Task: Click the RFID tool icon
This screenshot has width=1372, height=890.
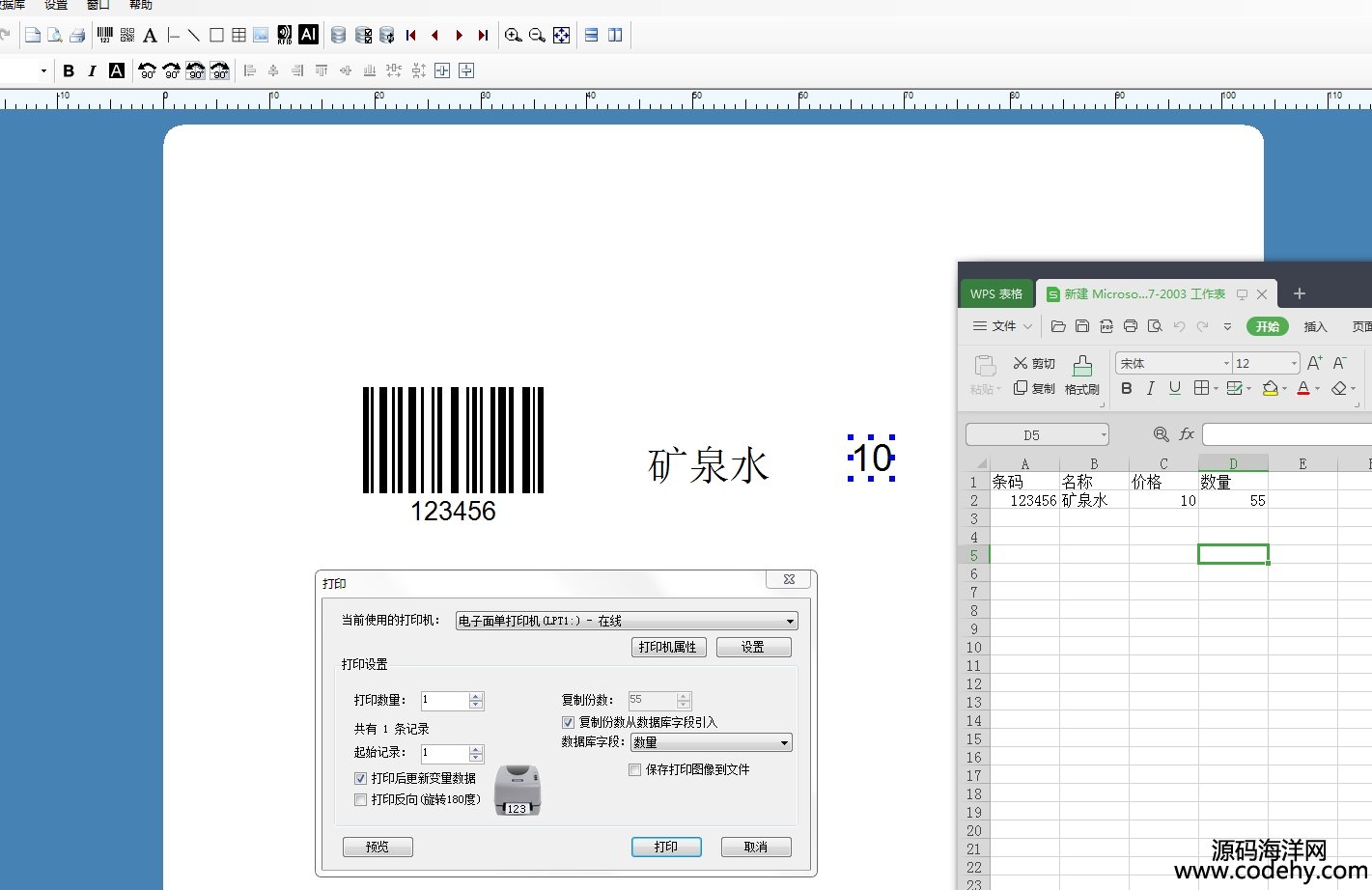Action: click(x=285, y=35)
